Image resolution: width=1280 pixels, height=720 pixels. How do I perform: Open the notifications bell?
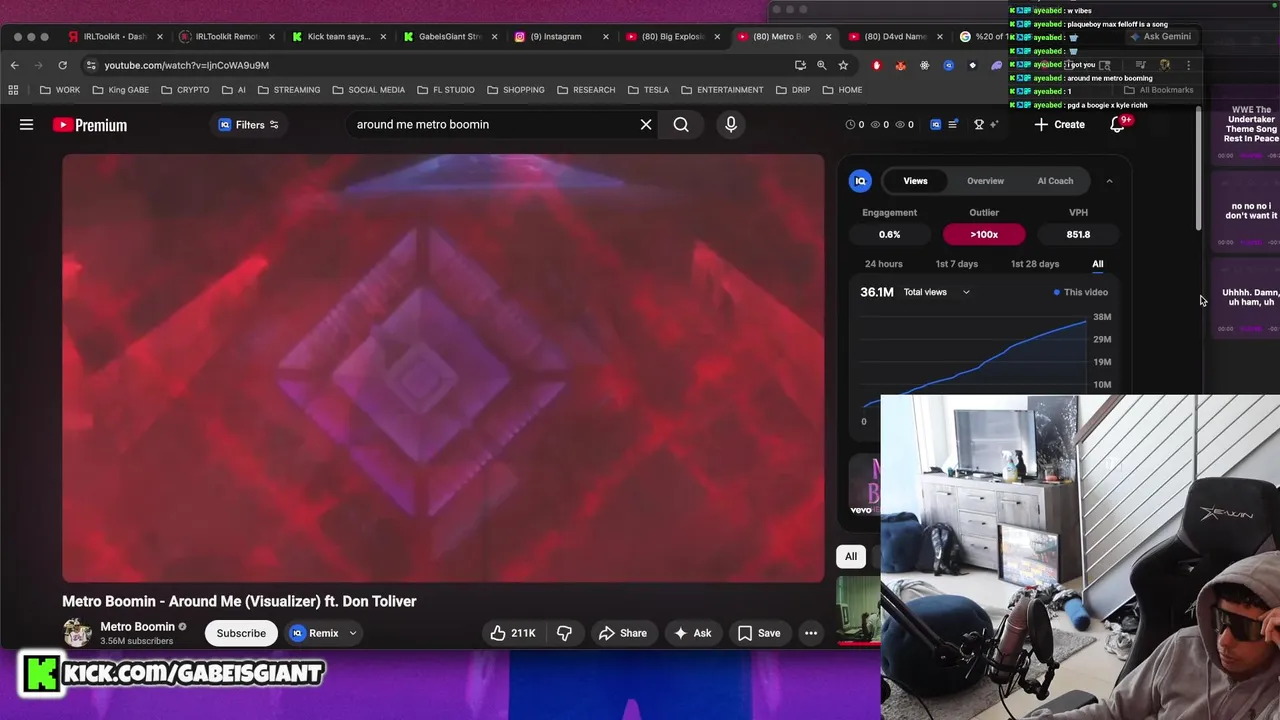pyautogui.click(x=1118, y=125)
